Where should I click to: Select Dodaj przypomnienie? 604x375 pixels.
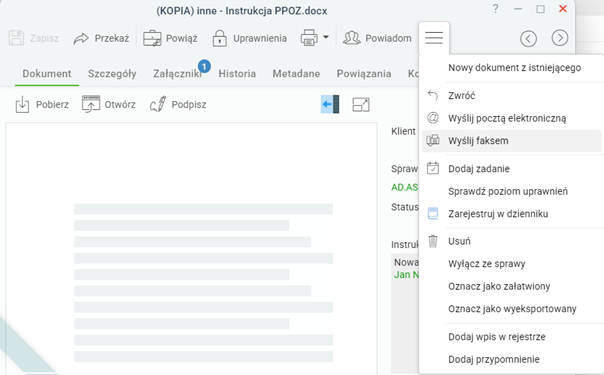coord(494,359)
